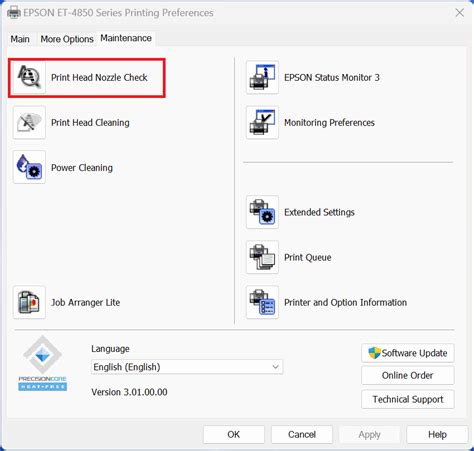Open the Online Order button
Viewport: 474px width, 451px height.
(x=408, y=375)
